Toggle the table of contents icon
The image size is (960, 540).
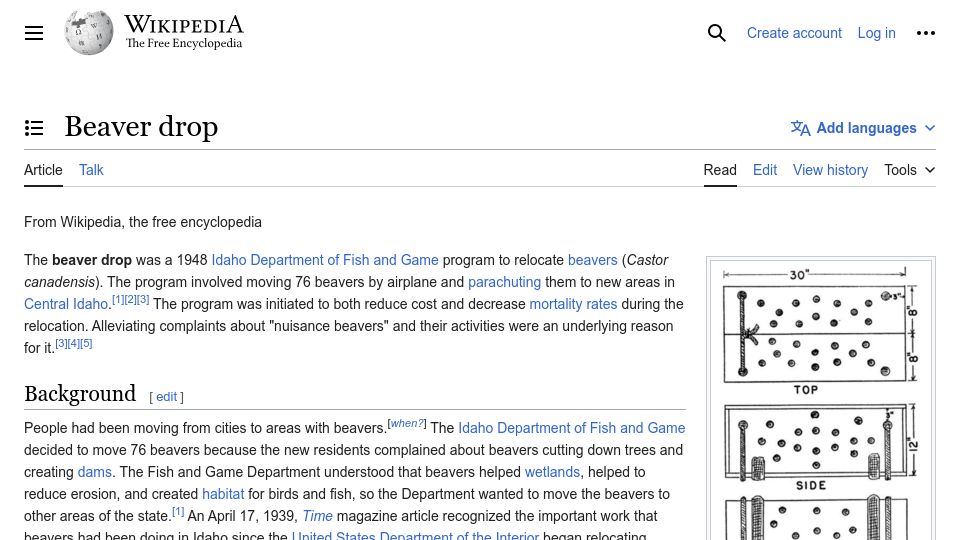pos(34,128)
